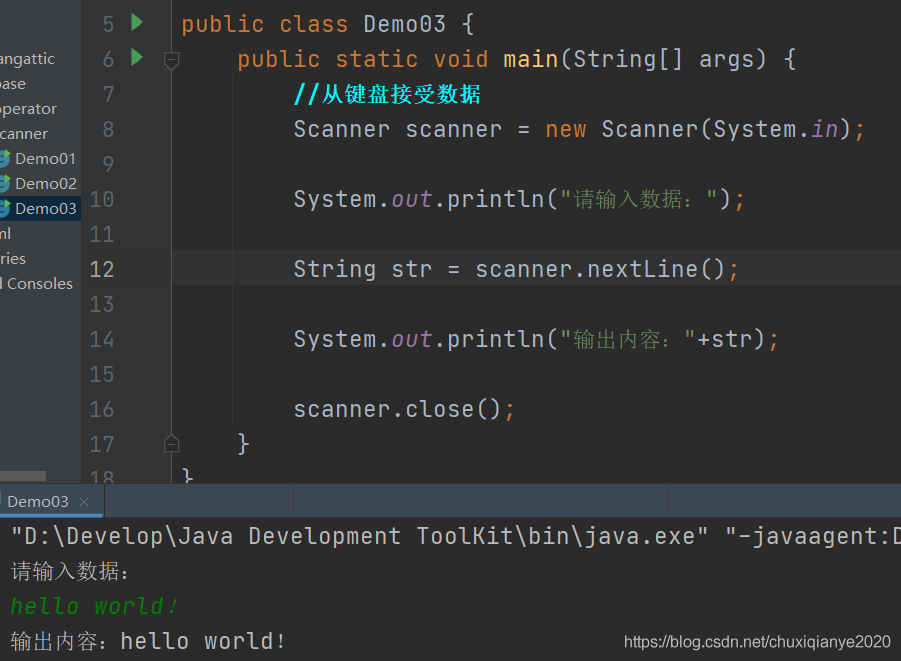Click Demo03 class file icon
The image size is (901, 661).
click(x=5, y=209)
